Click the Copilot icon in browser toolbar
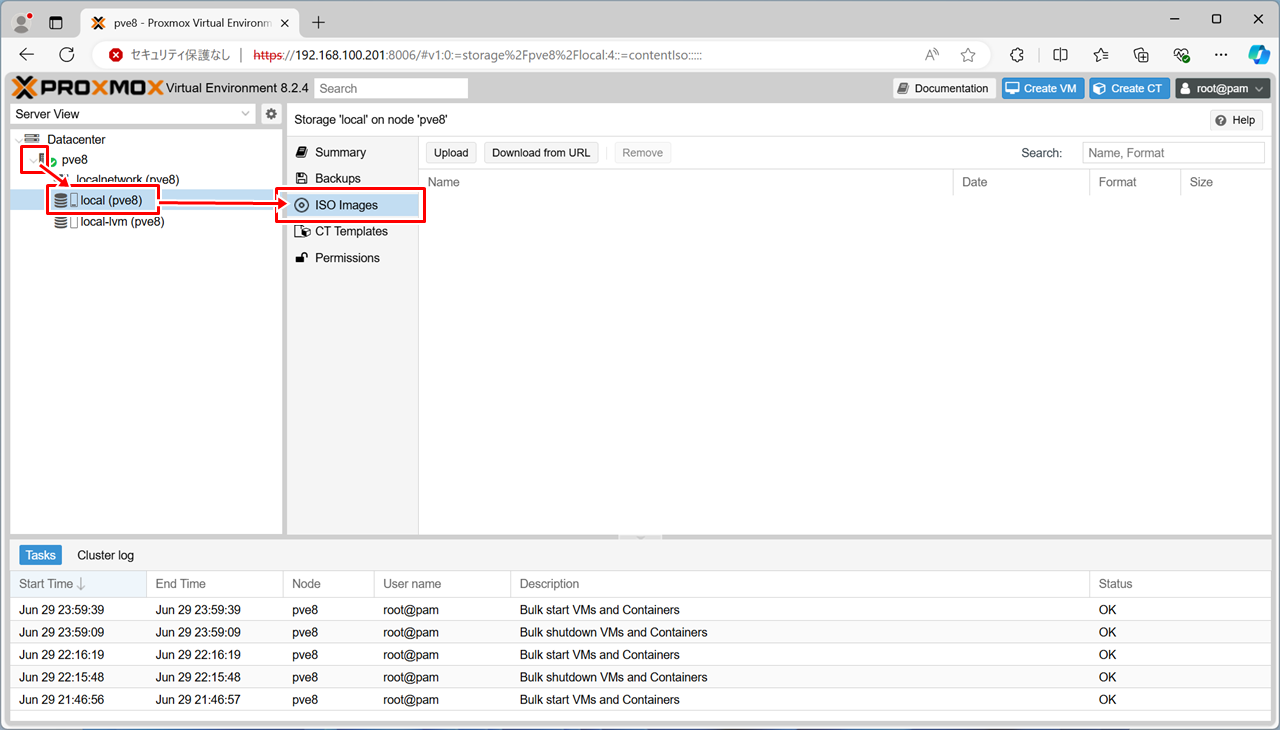Screen dimensions: 1280x730 (x=1258, y=55)
